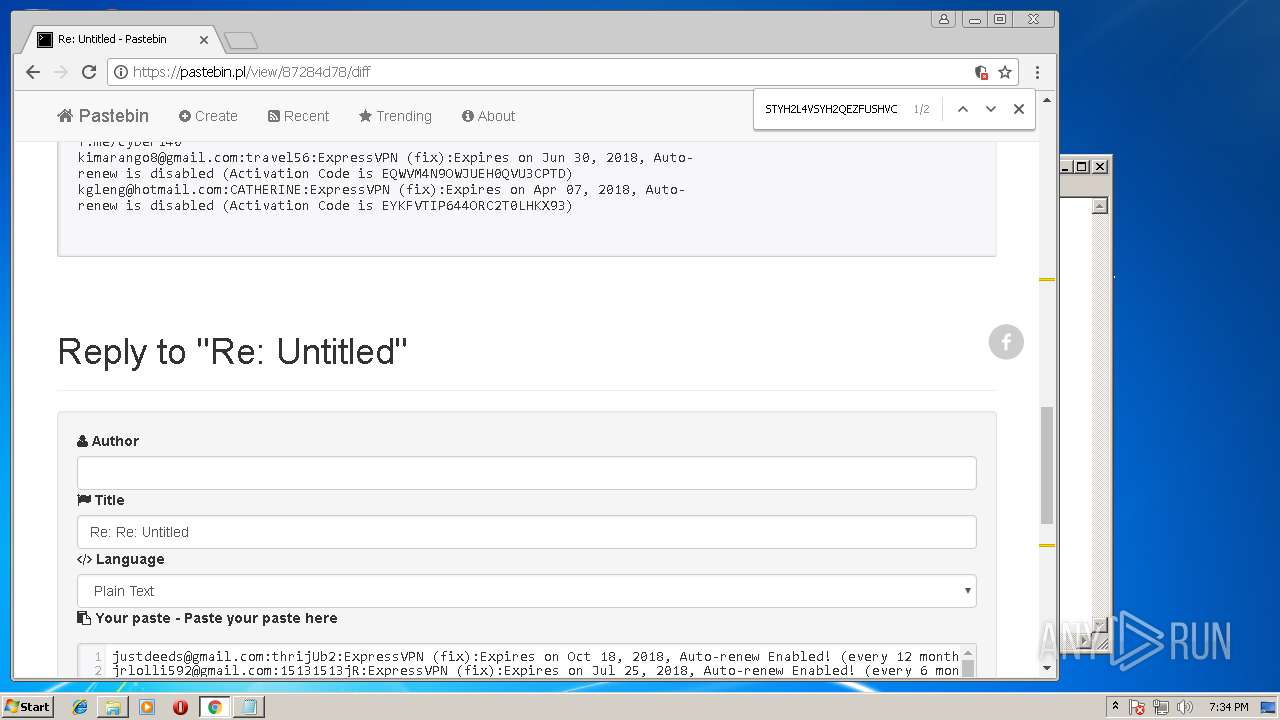The height and width of the screenshot is (720, 1280).
Task: Go back to the previous page
Action: (x=33, y=72)
